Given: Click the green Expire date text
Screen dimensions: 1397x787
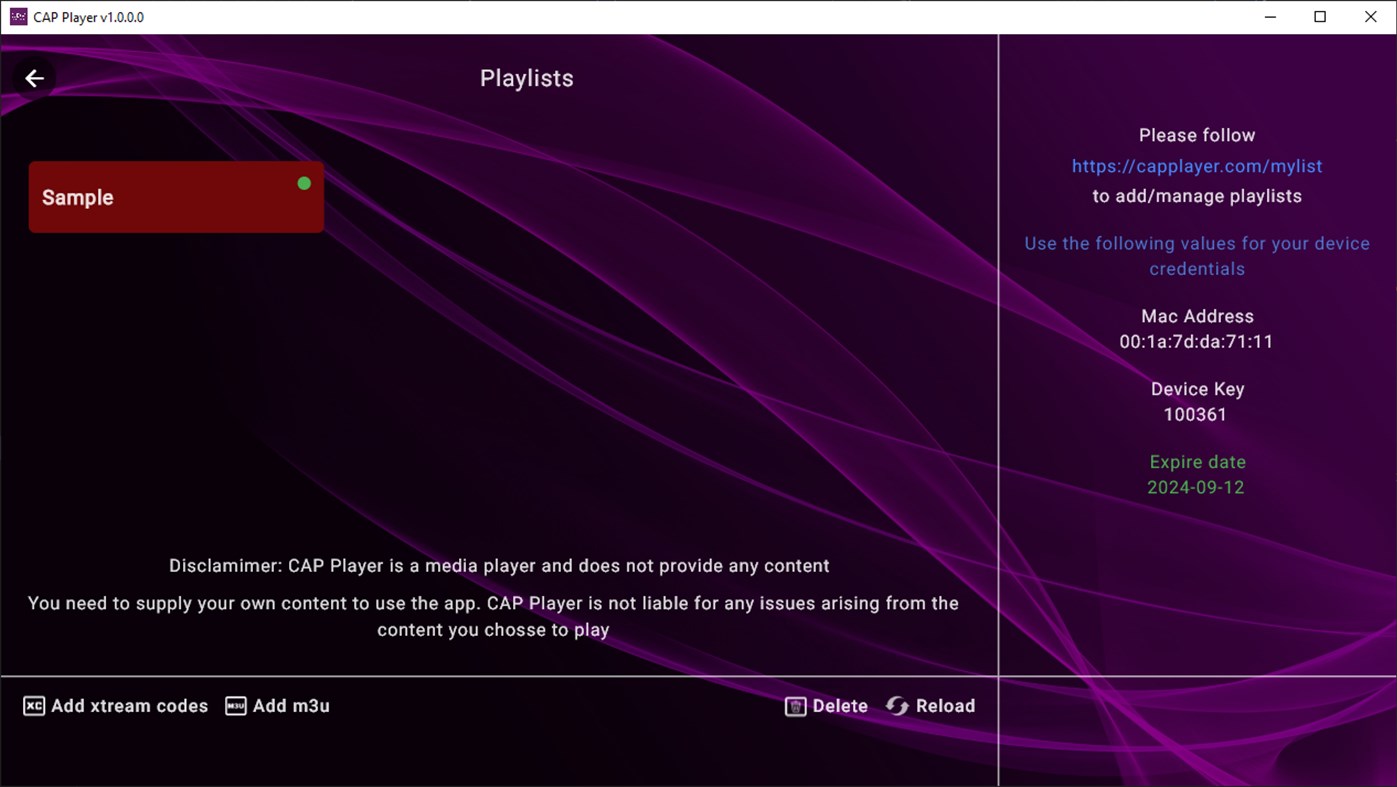Looking at the screenshot, I should click(1197, 461).
